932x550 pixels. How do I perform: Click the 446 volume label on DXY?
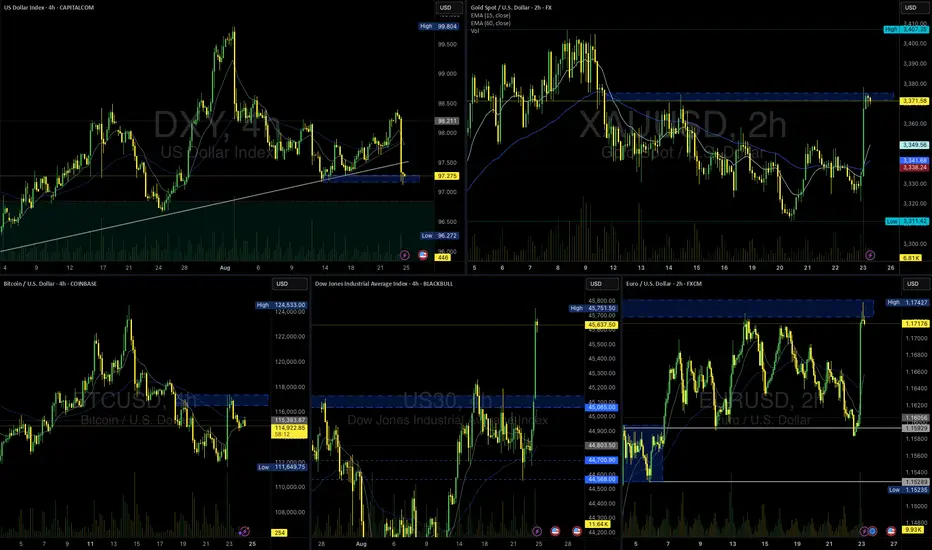pos(443,257)
